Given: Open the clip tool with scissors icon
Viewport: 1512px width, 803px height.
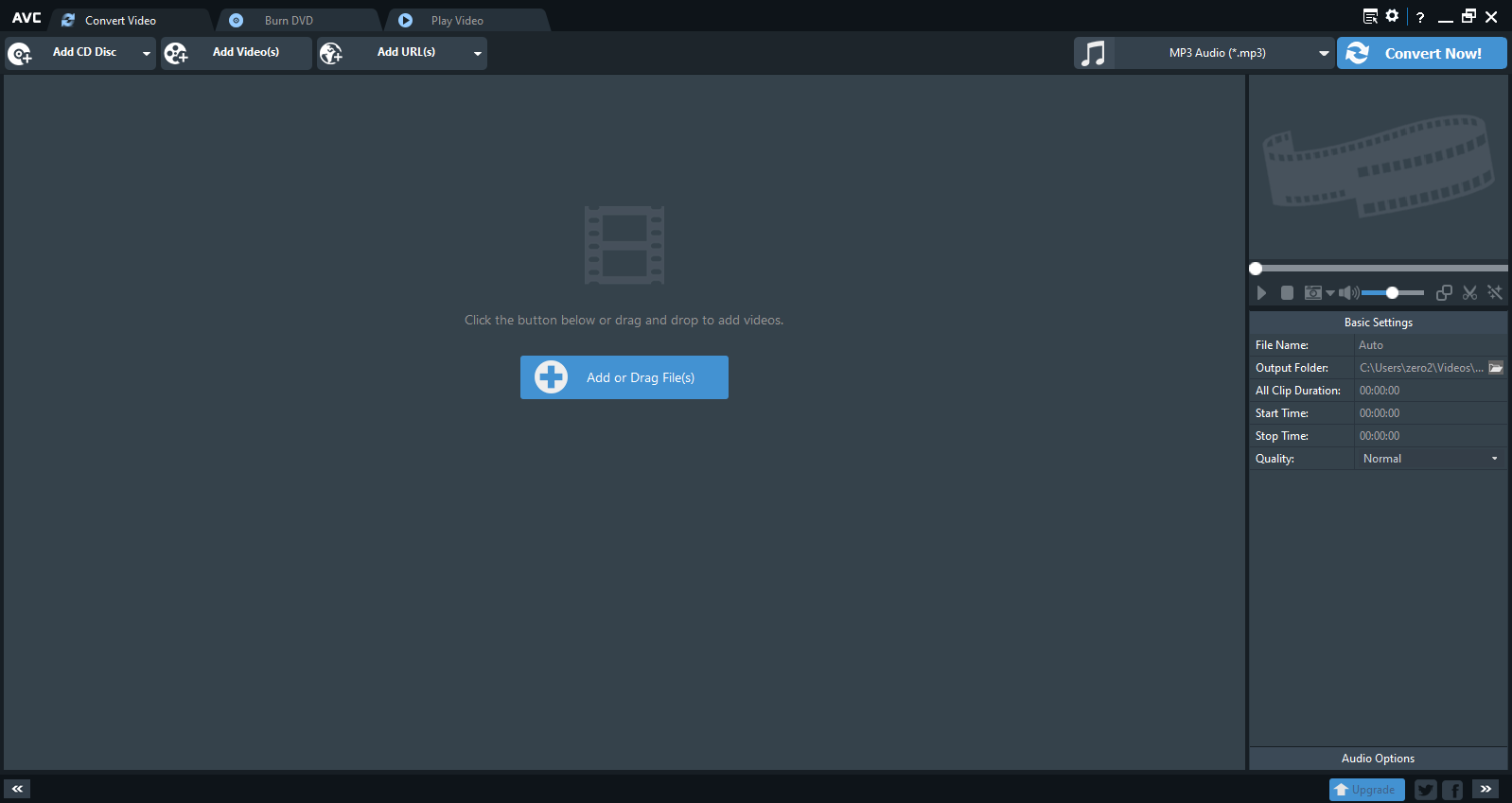Looking at the screenshot, I should [x=1469, y=293].
